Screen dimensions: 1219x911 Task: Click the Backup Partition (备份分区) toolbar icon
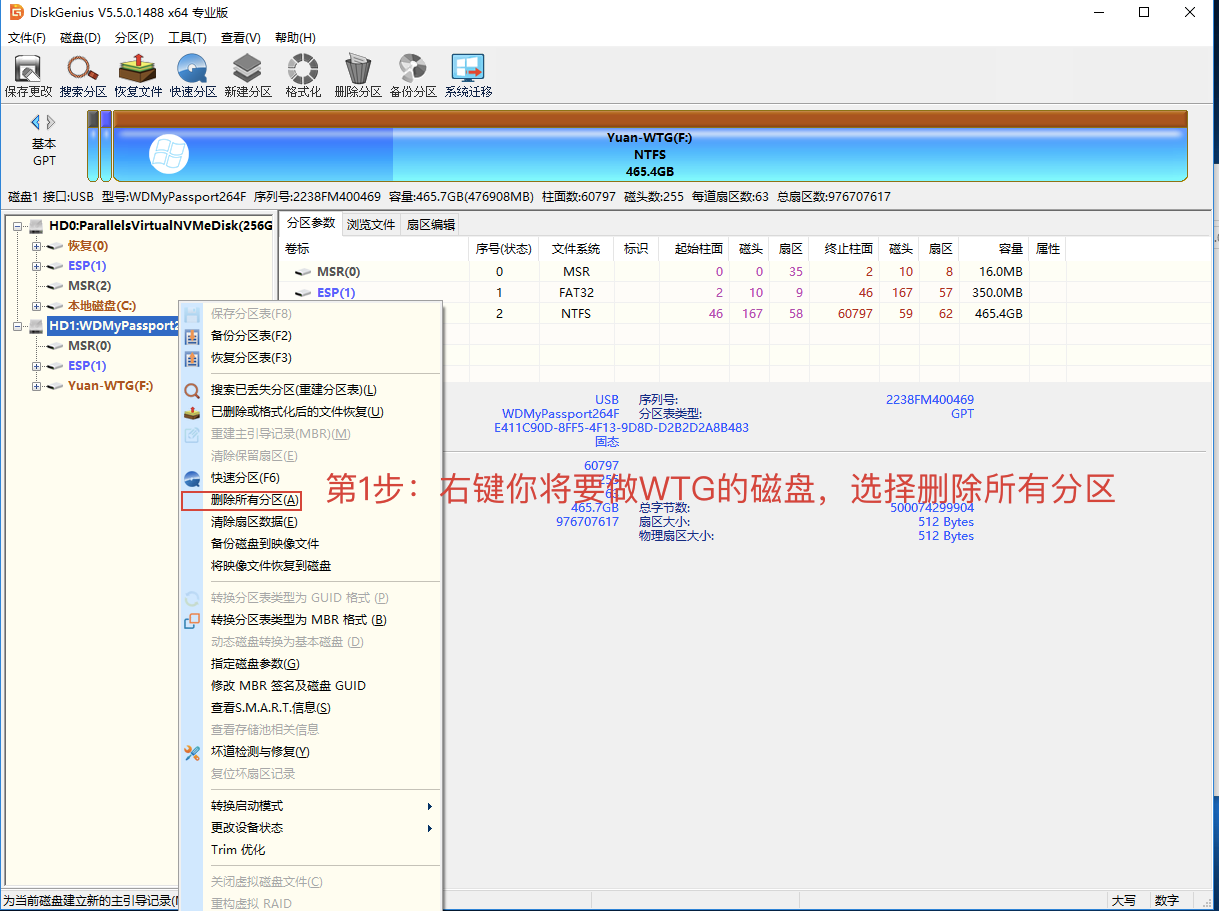413,76
